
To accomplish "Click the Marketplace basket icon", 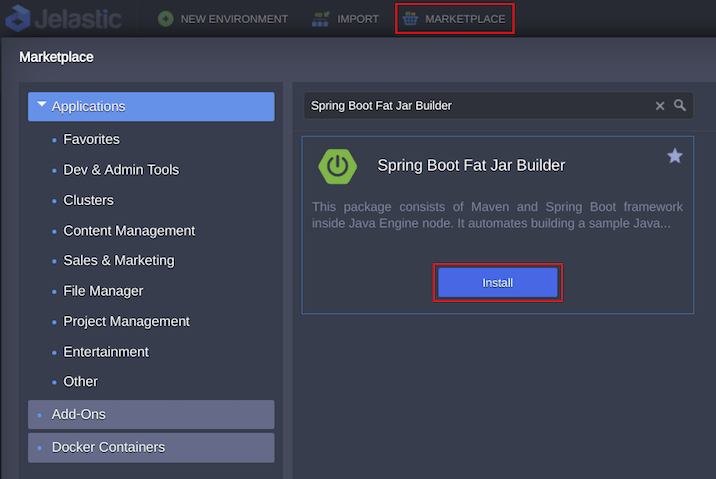I will tap(410, 19).
